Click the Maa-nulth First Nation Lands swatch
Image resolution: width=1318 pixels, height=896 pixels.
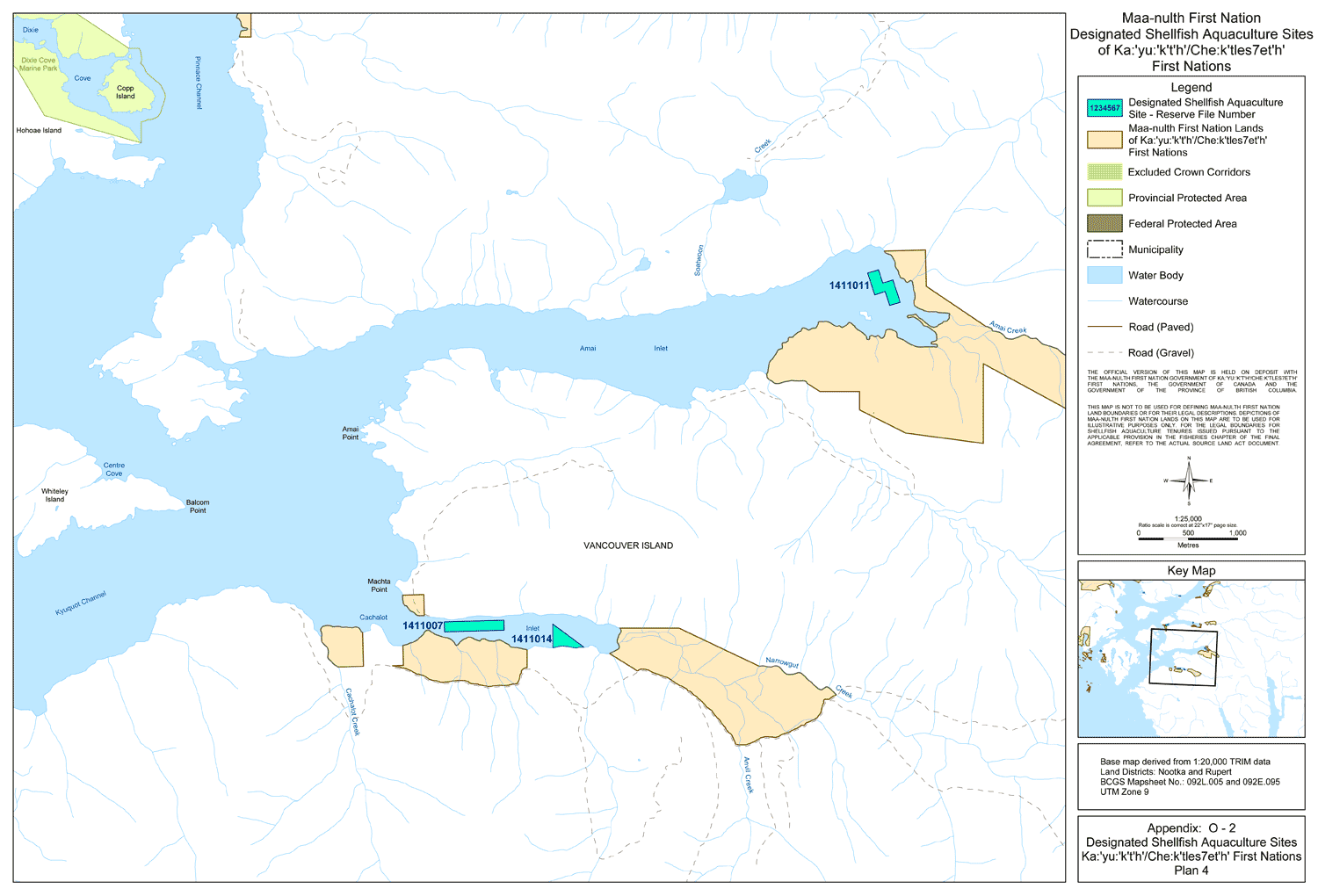[1104, 140]
